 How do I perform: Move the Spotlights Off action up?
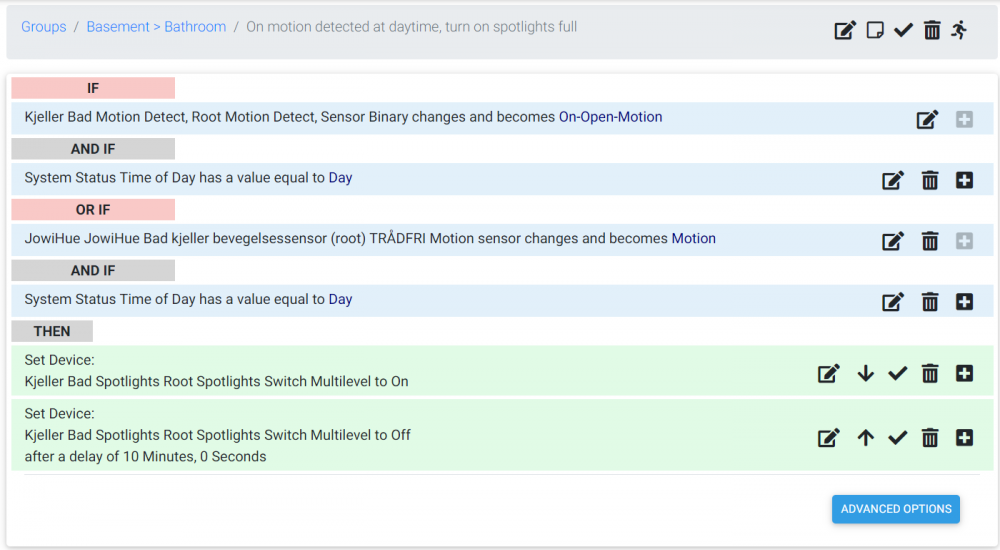[866, 437]
